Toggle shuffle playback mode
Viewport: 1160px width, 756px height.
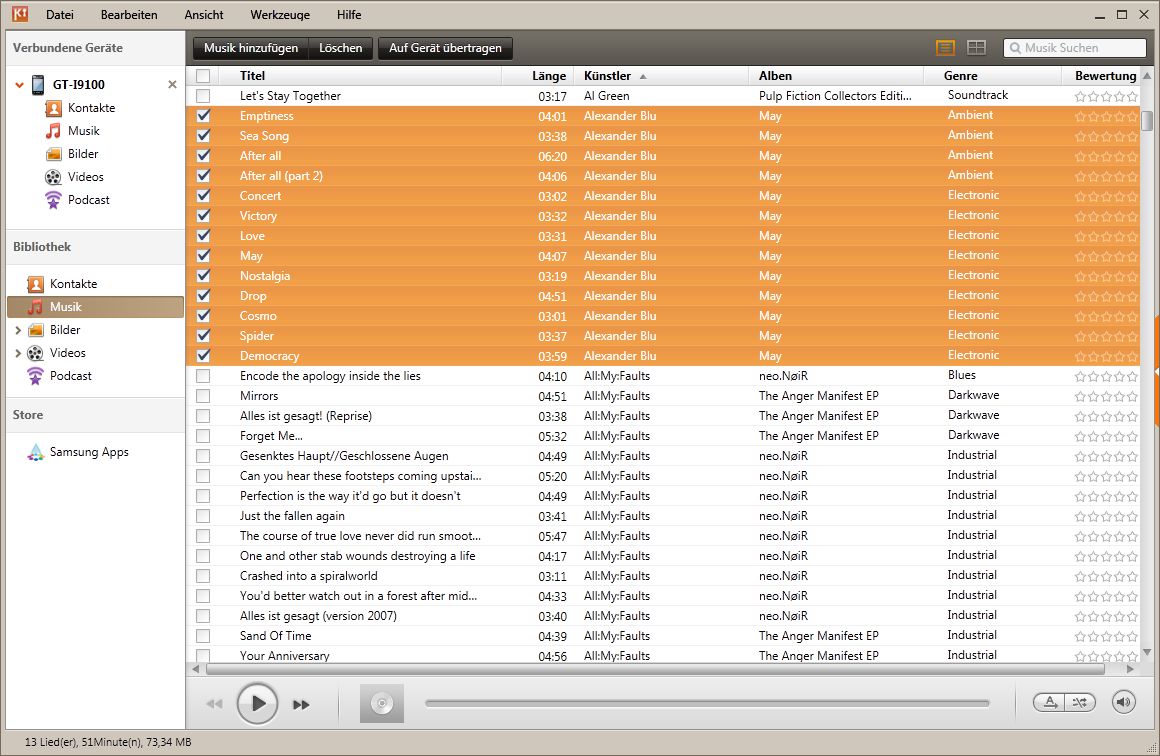(1080, 702)
